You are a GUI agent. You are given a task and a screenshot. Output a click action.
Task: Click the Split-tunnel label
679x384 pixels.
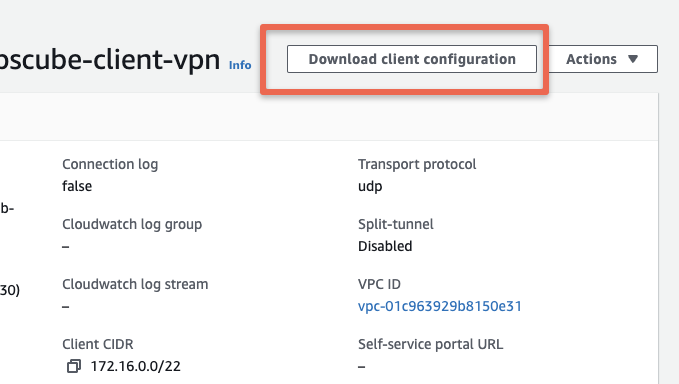pos(396,224)
